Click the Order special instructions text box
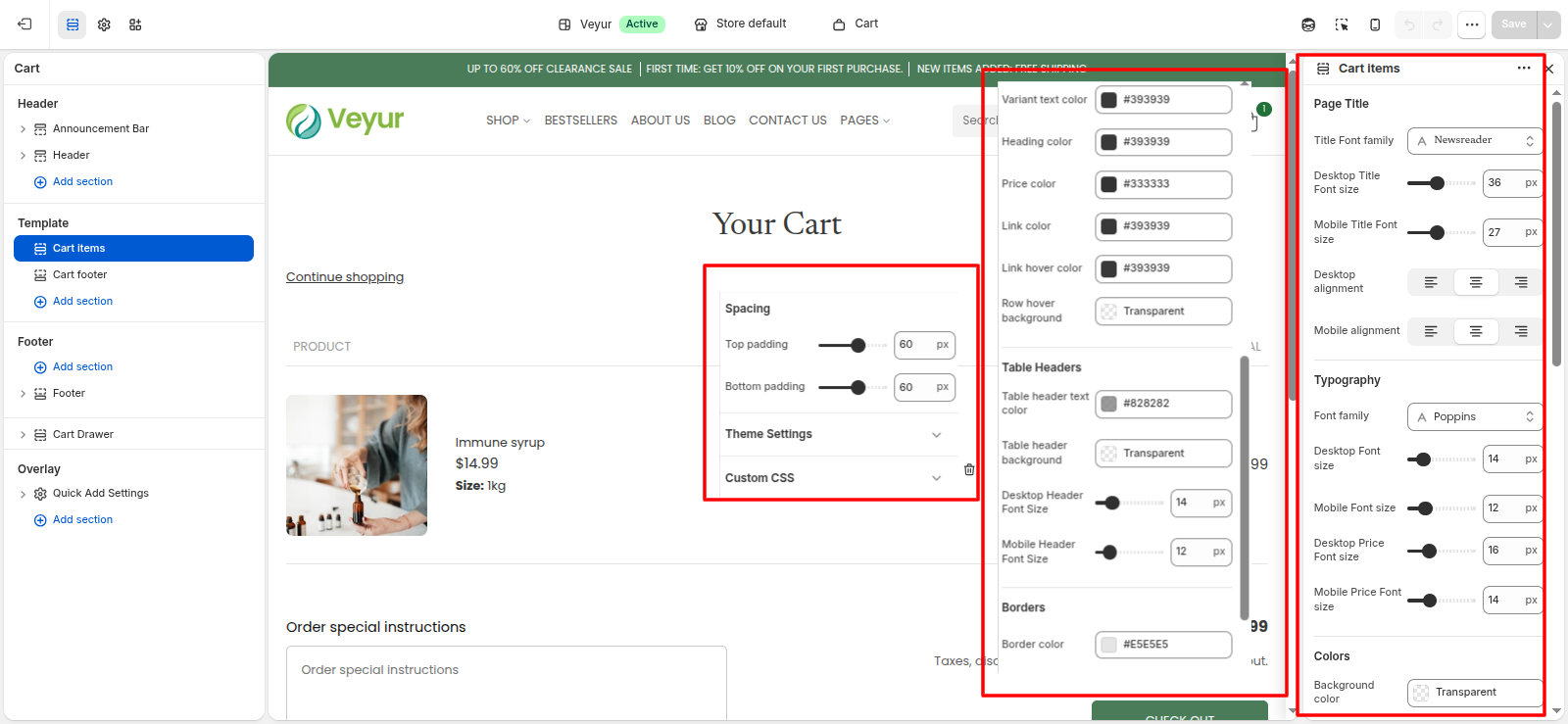Screen dimensions: 1568x724 [x=507, y=683]
